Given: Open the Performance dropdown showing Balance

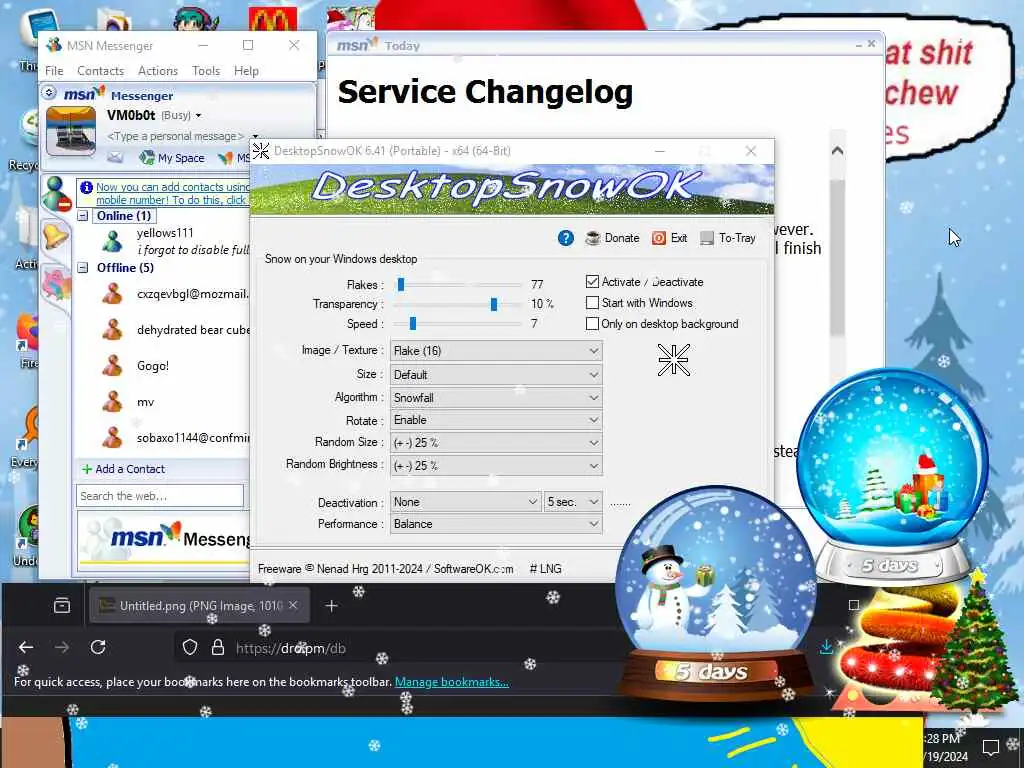Looking at the screenshot, I should (496, 524).
